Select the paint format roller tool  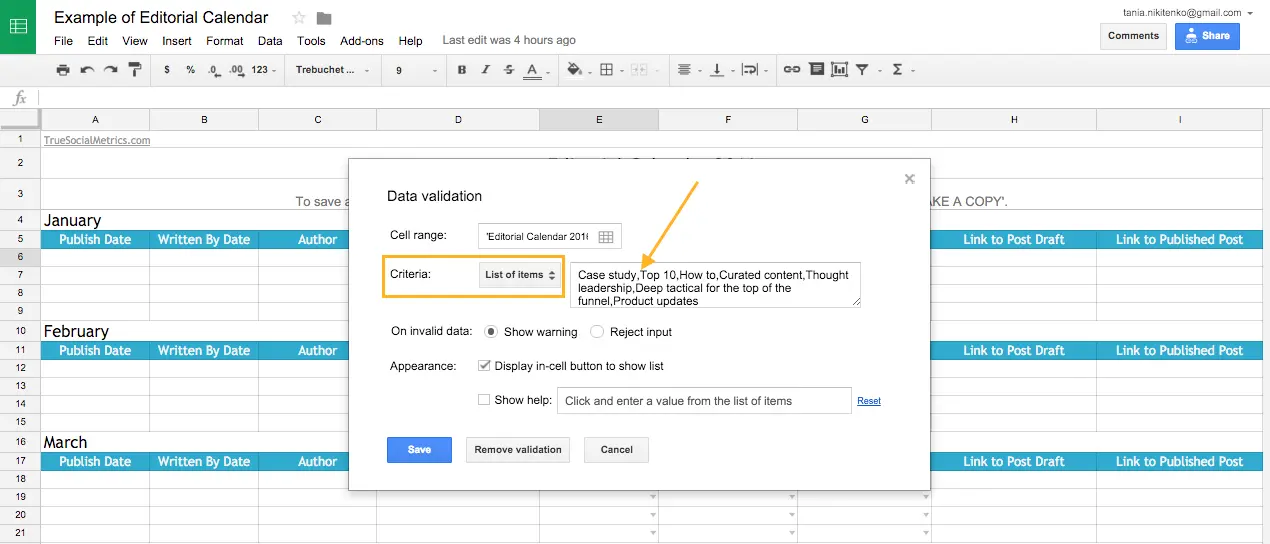[x=136, y=70]
